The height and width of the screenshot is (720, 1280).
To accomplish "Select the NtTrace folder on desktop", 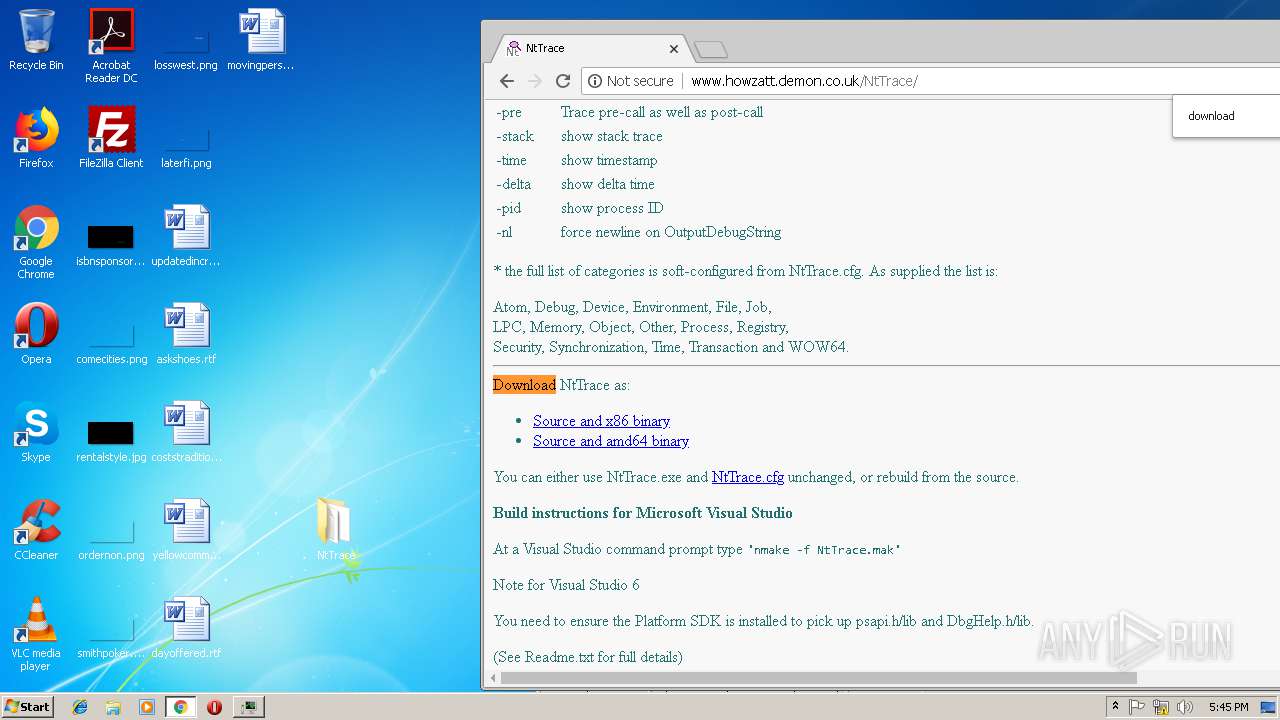I will pos(335,530).
